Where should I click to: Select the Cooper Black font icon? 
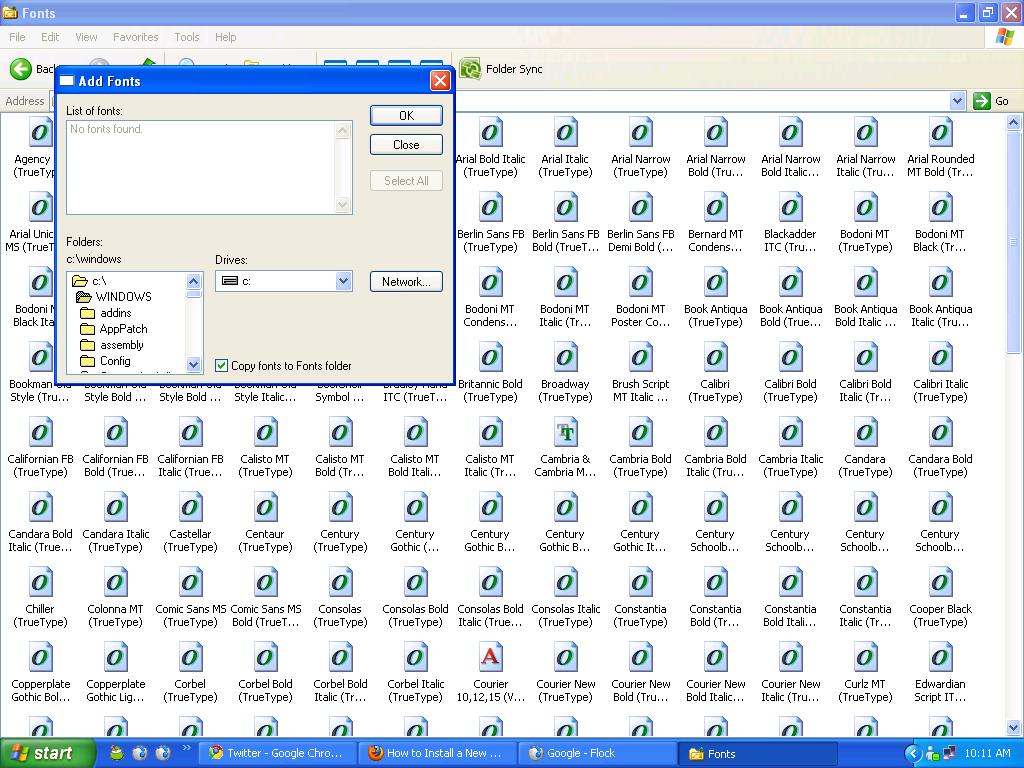(x=940, y=583)
